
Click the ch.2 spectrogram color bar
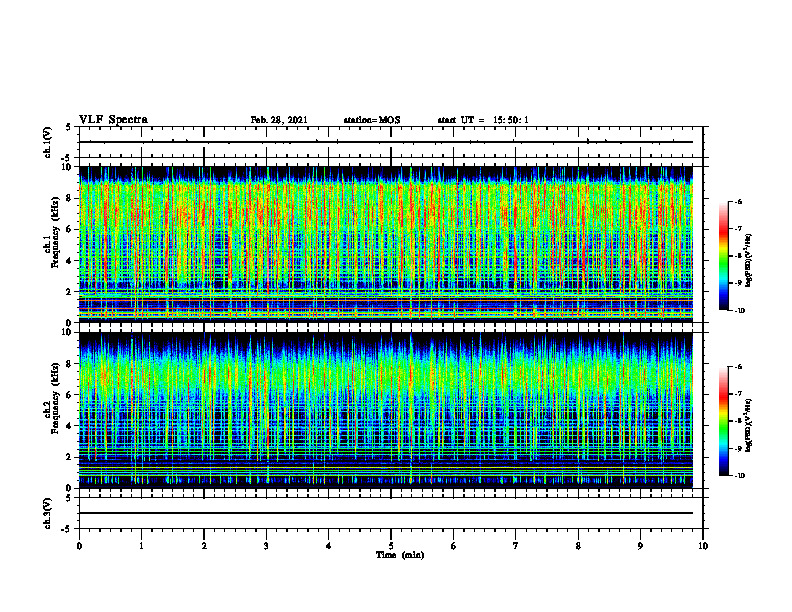723,421
